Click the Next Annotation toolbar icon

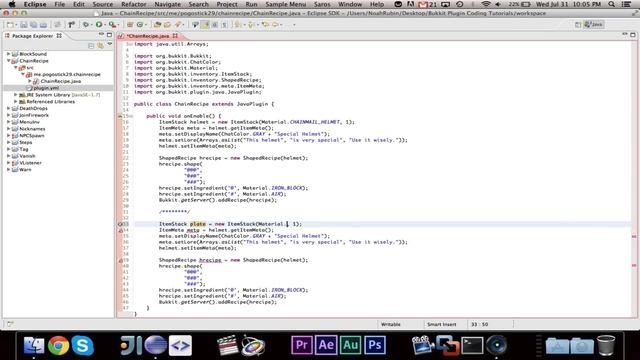pyautogui.click(x=237, y=25)
